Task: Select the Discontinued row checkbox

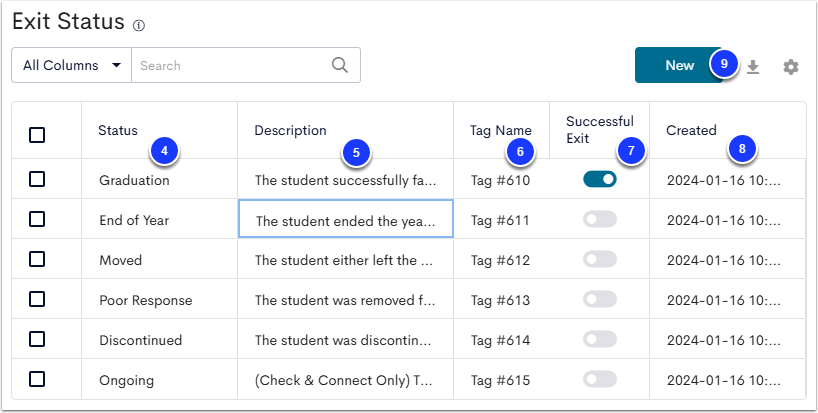Action: (37, 339)
